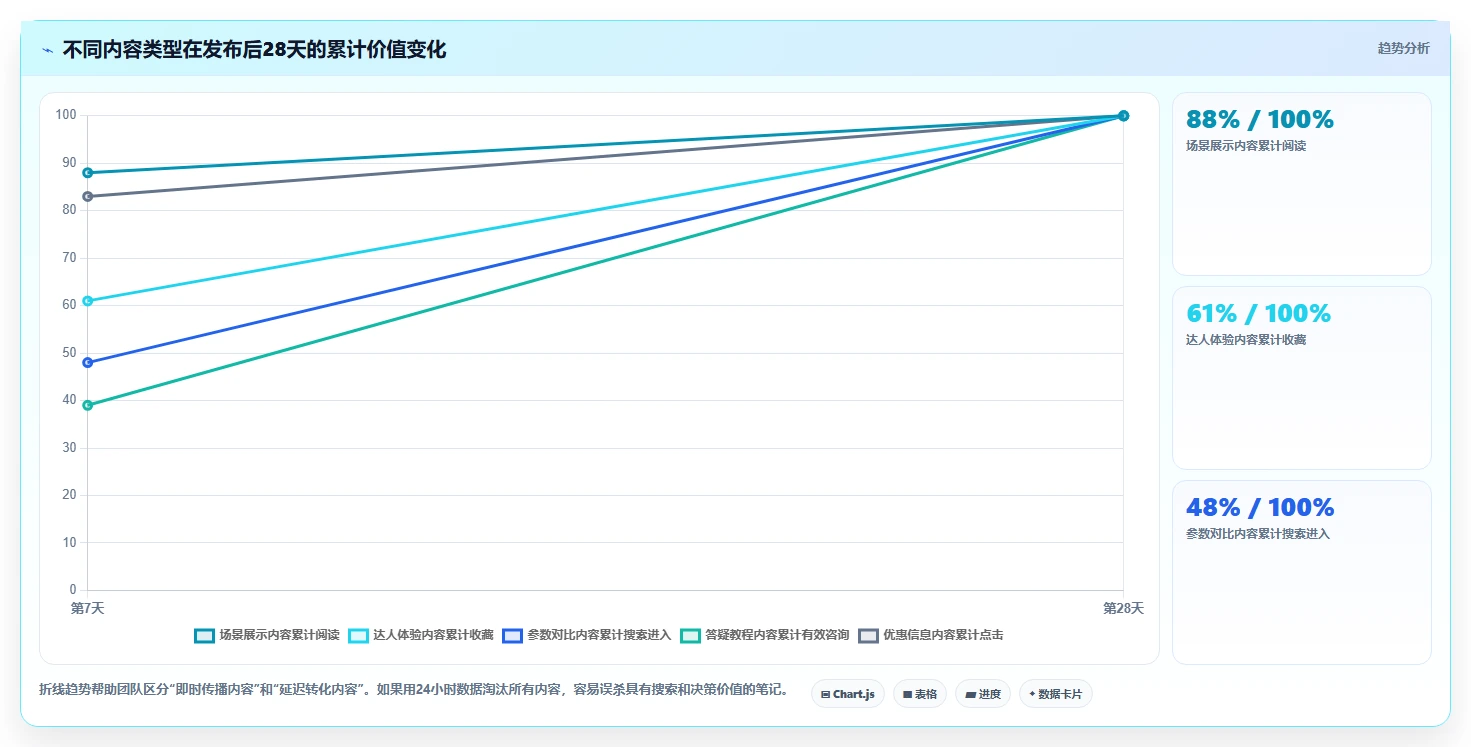The height and width of the screenshot is (747, 1471).
Task: Open the 61% / 100% data card
Action: (1302, 378)
